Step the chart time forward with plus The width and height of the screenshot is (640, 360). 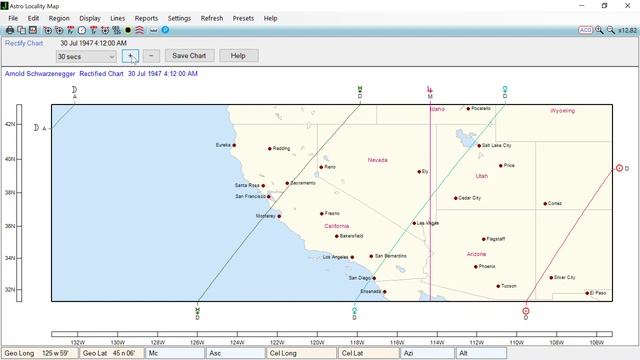click(131, 56)
